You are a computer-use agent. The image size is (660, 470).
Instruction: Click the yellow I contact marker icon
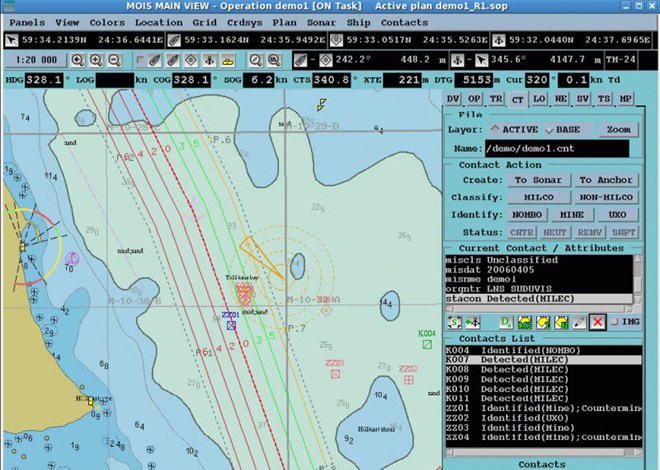pos(543,322)
